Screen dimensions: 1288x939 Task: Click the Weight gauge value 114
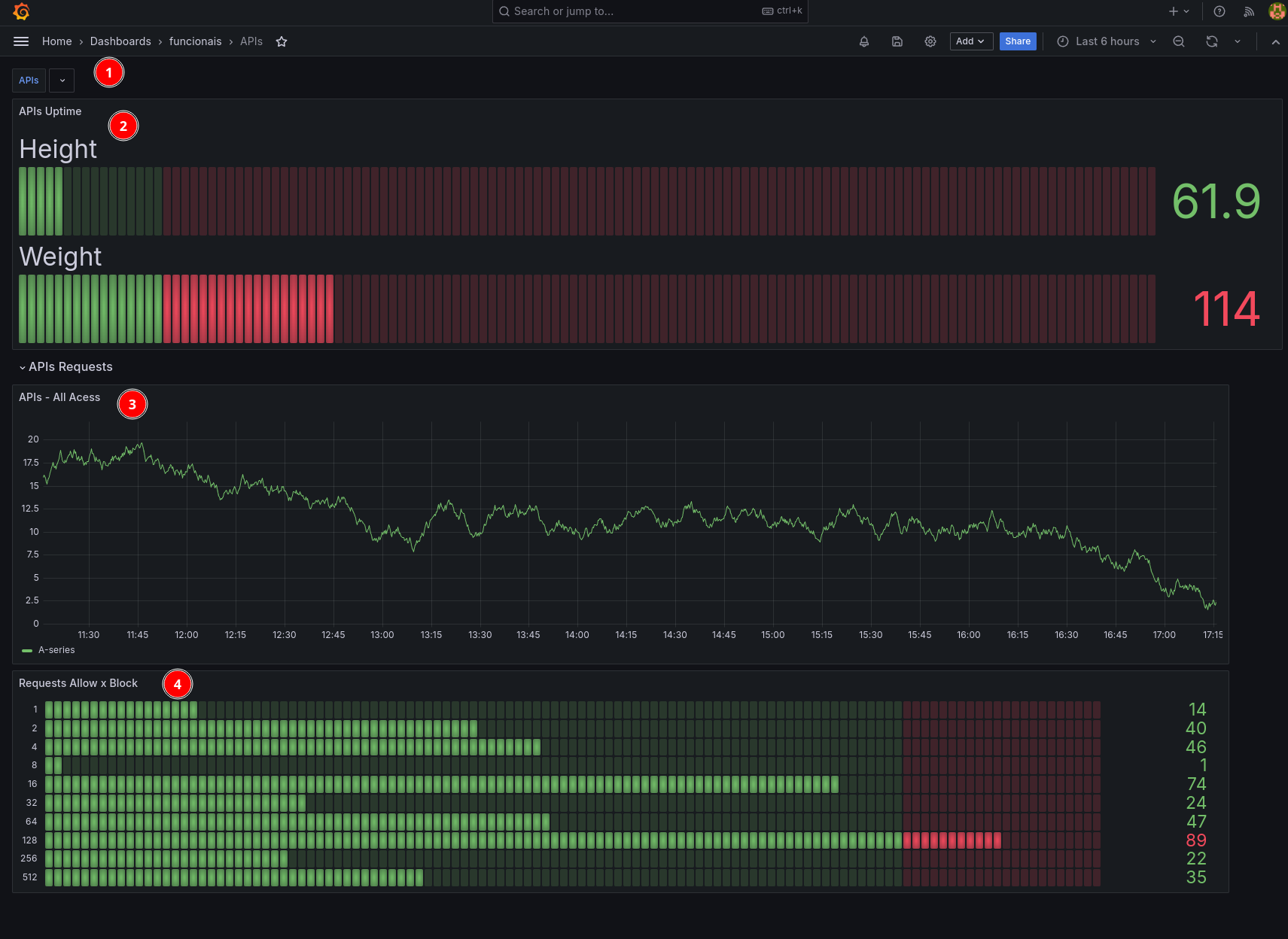tap(1226, 309)
